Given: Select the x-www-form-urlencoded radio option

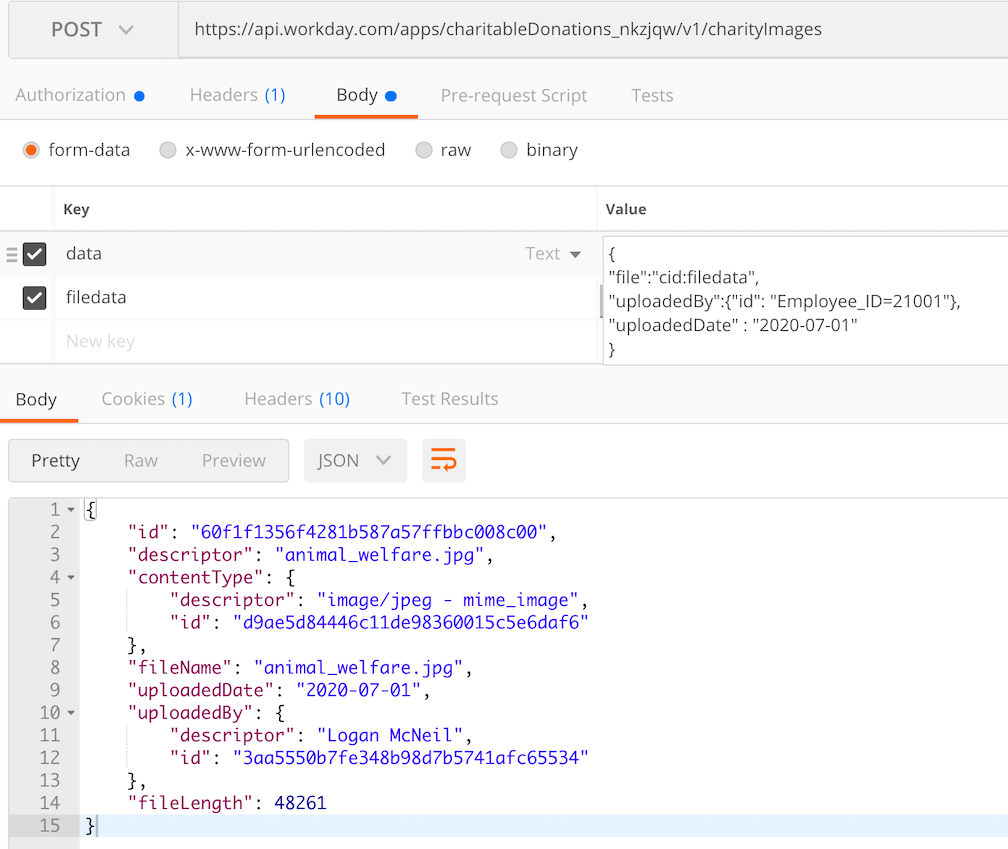Looking at the screenshot, I should point(168,150).
